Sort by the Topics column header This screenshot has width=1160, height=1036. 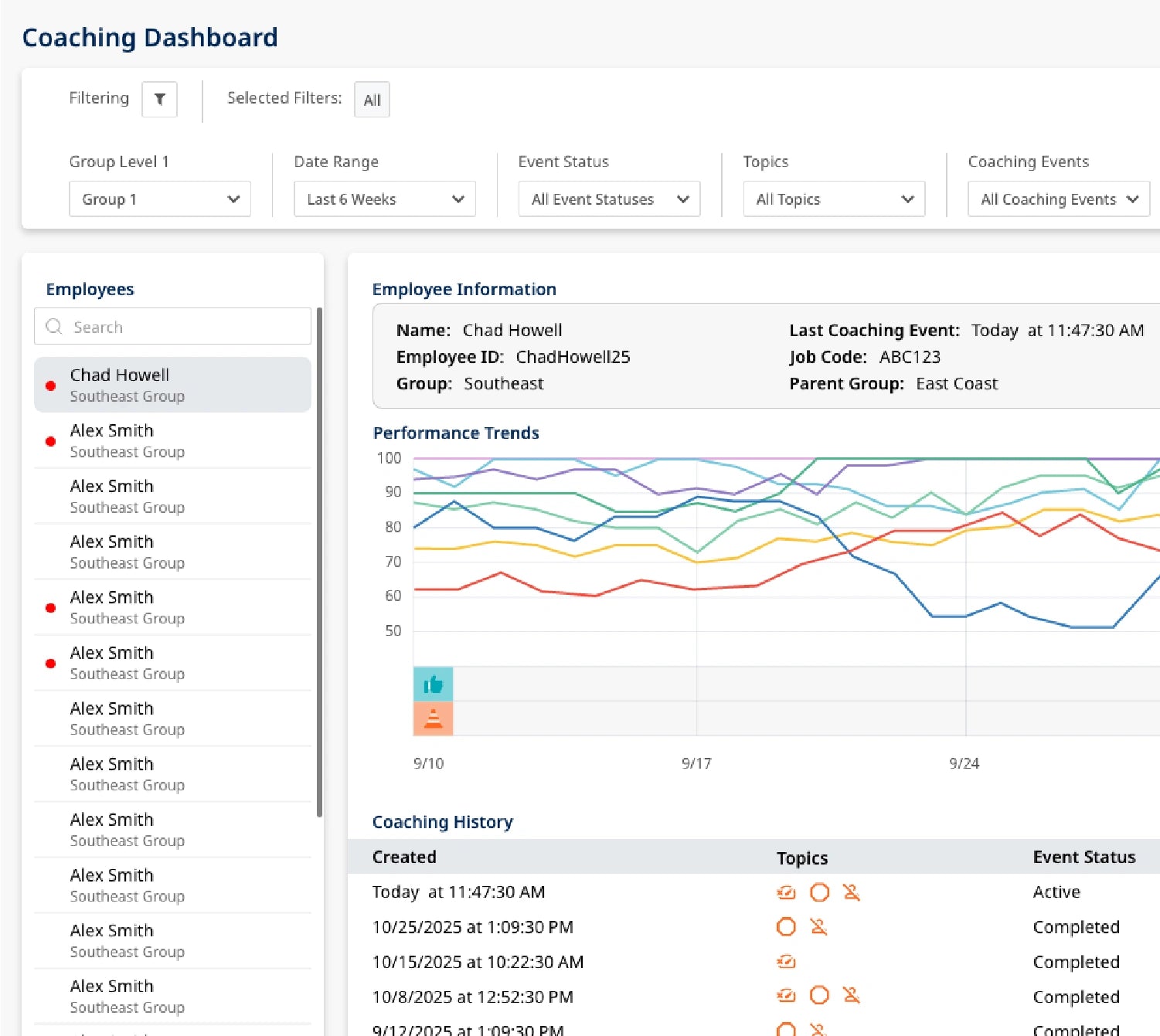802,858
